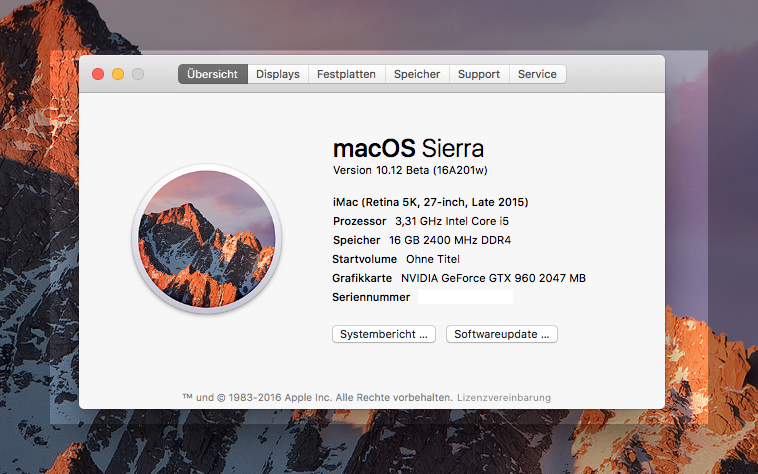Select the version text 10.12 Beta (16A201w)
The height and width of the screenshot is (474, 758).
pyautogui.click(x=432, y=170)
